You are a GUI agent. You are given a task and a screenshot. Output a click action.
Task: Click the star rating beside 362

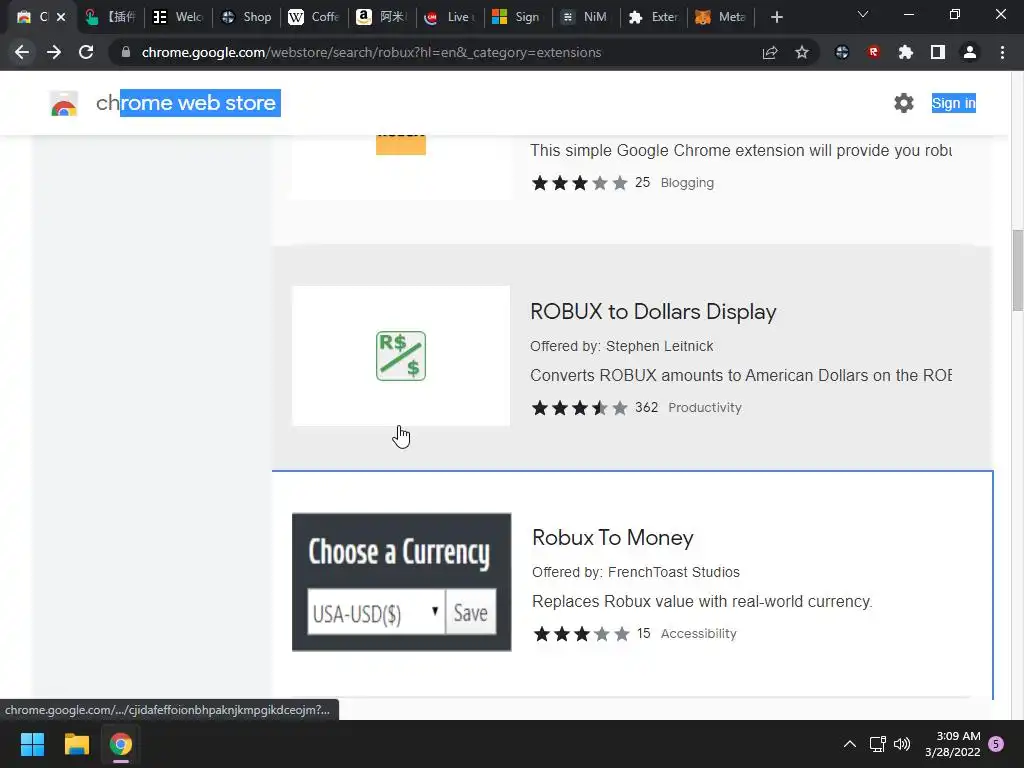(579, 408)
